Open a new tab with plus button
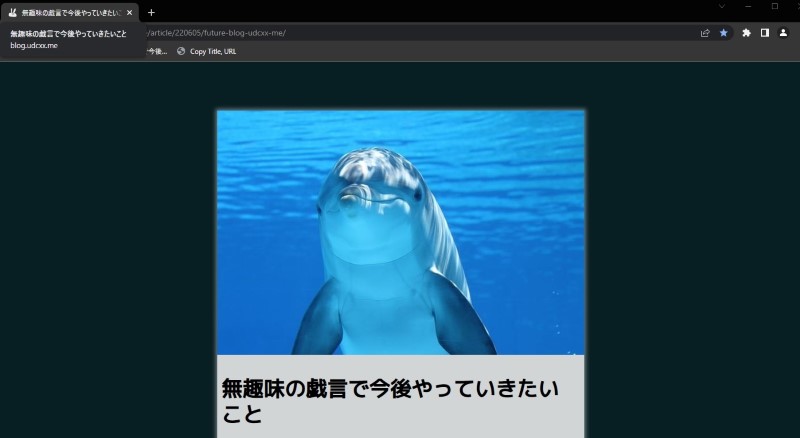Viewport: 800px width, 438px height. pyautogui.click(x=151, y=13)
